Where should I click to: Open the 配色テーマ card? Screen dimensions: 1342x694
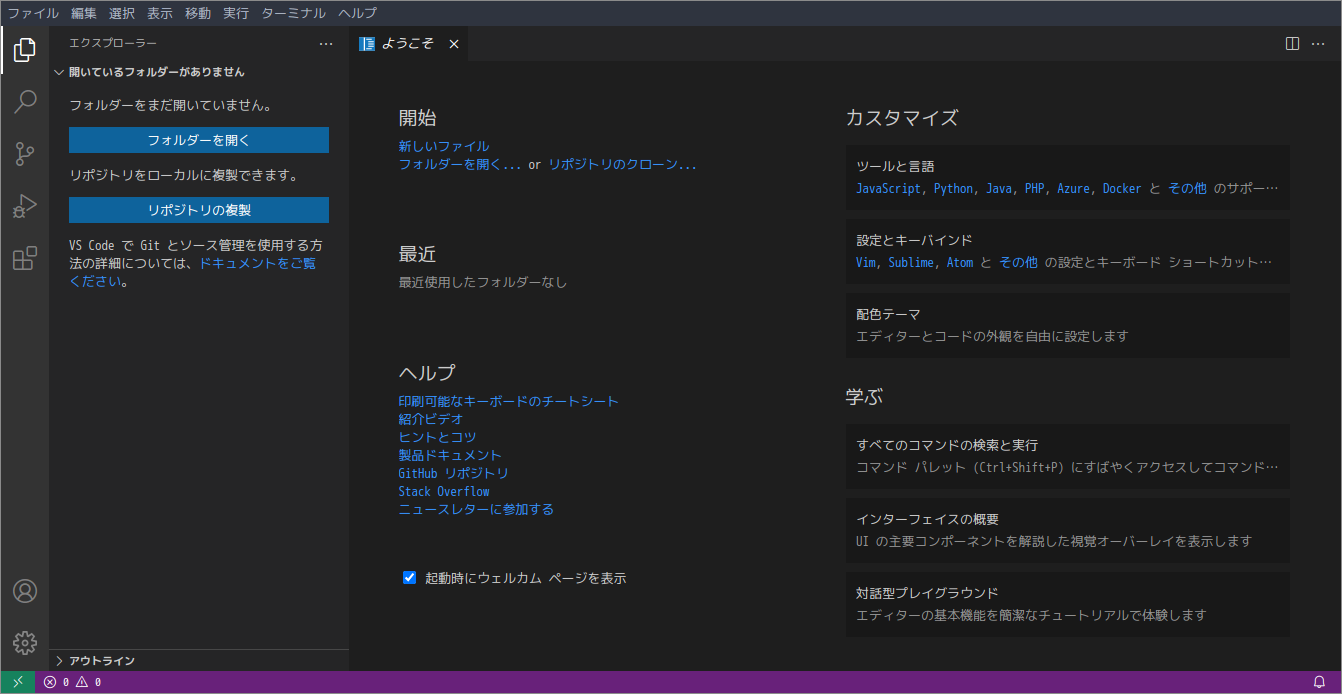(1067, 325)
